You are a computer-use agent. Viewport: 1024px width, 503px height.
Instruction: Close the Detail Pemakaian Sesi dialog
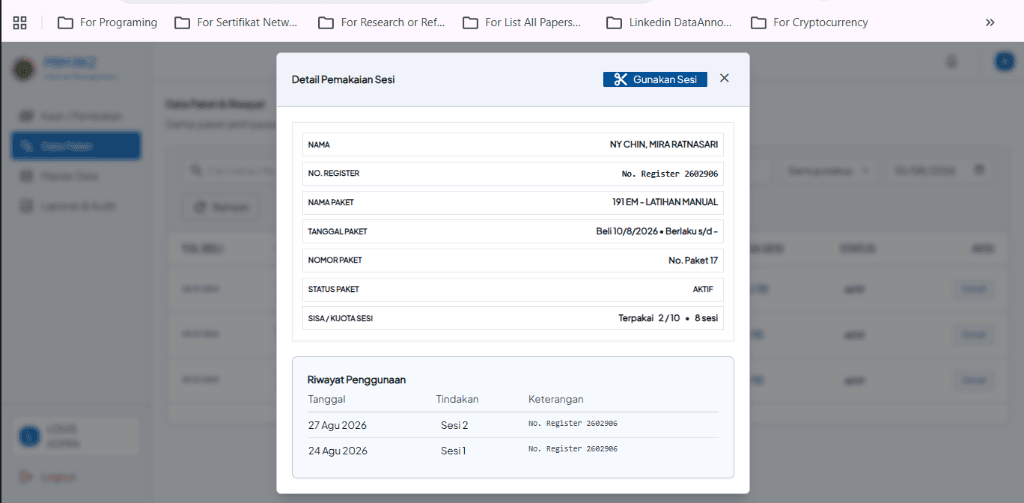coord(724,78)
